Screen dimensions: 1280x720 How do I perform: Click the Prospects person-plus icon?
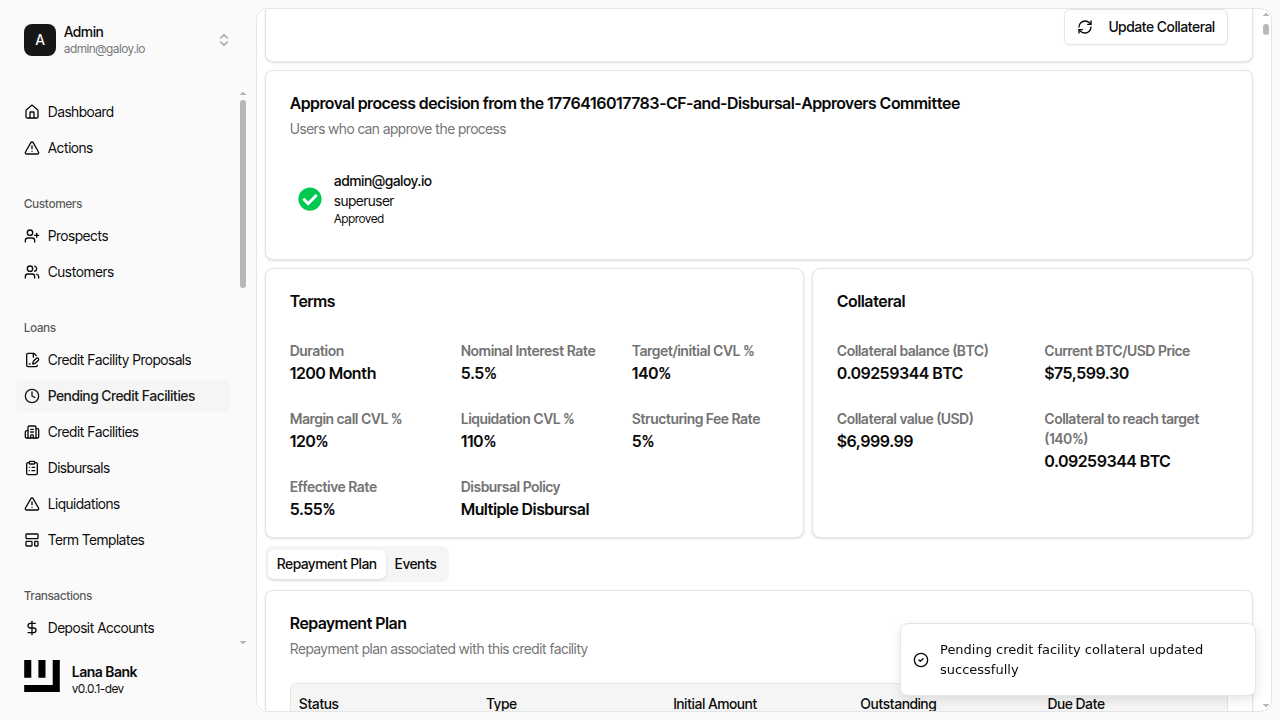point(32,236)
